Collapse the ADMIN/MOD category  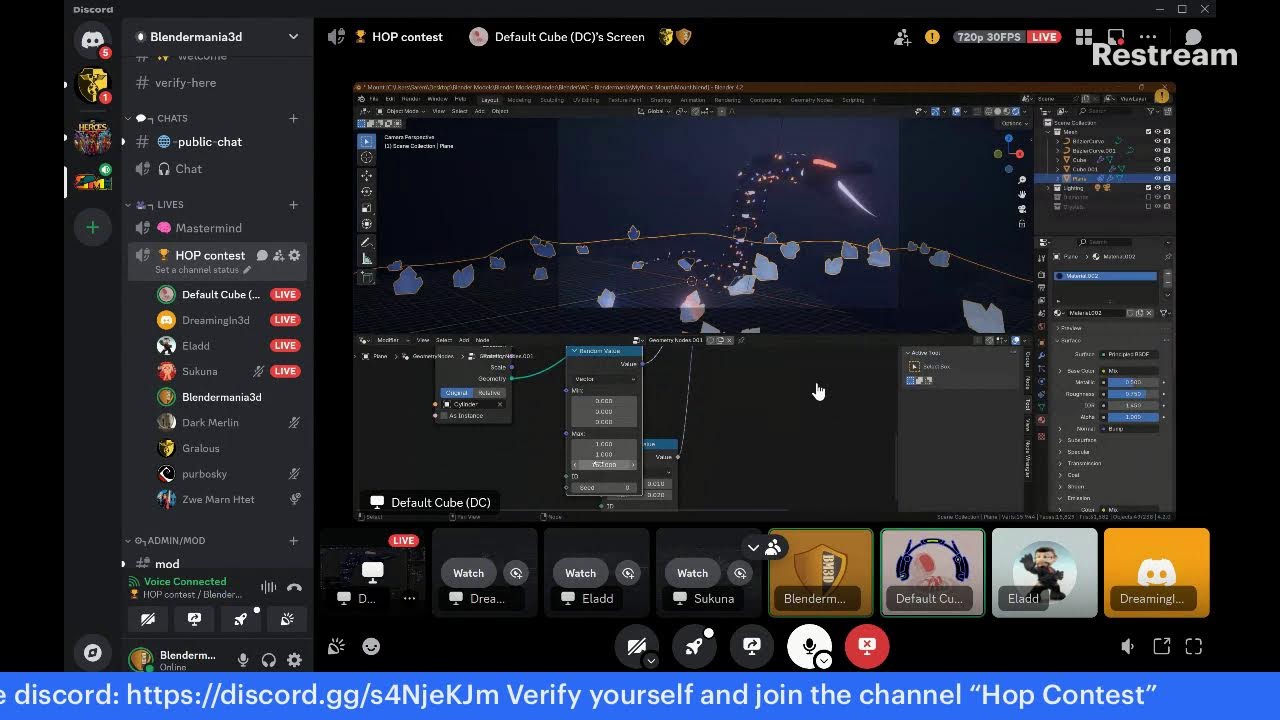[172, 540]
